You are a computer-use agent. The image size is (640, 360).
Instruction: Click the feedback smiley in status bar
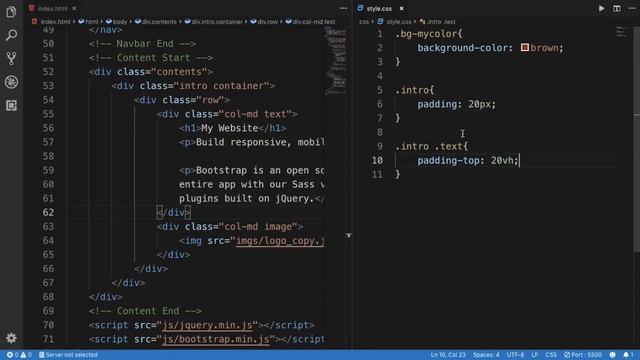(x=612, y=355)
